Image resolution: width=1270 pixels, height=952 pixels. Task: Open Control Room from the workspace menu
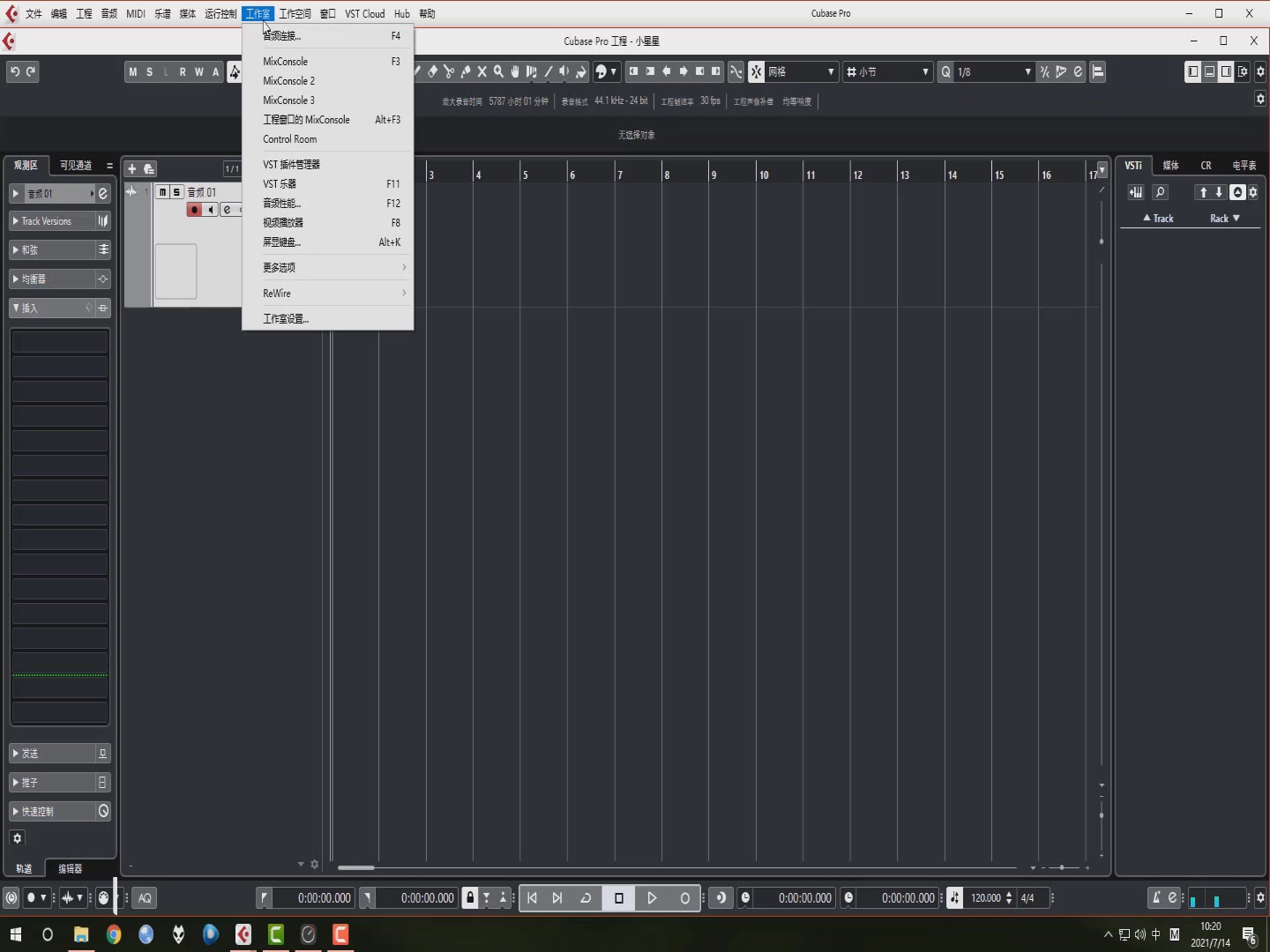(x=289, y=139)
